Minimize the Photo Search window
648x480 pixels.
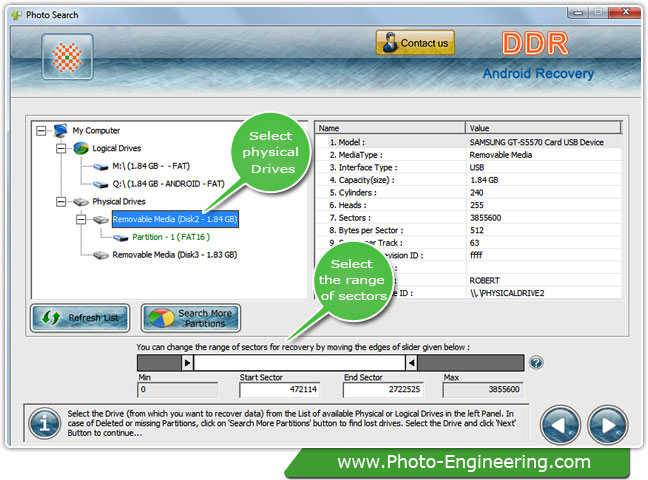[579, 13]
